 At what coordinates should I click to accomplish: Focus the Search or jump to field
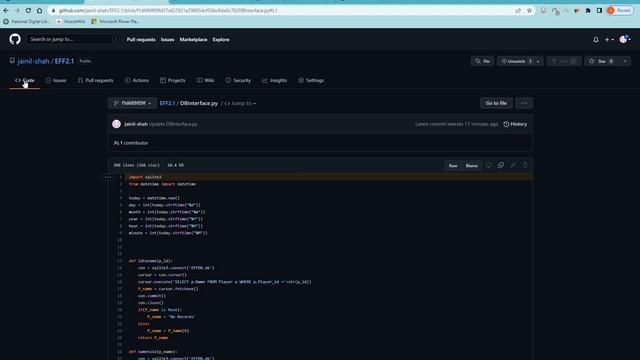pos(74,39)
